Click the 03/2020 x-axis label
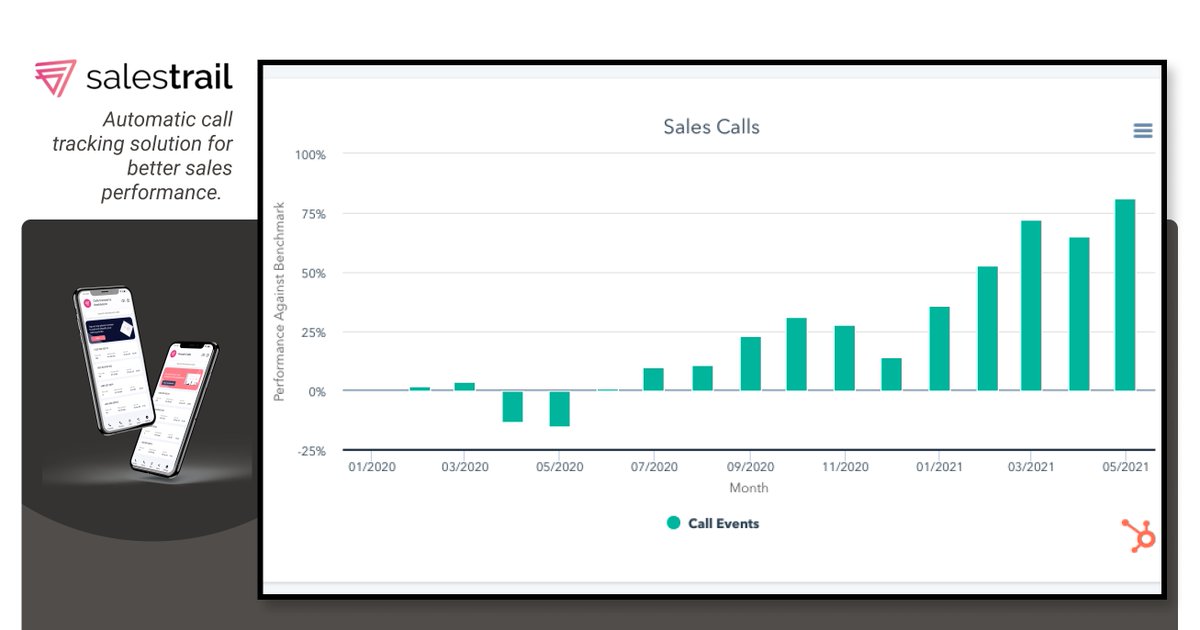The width and height of the screenshot is (1200, 630). (x=466, y=467)
